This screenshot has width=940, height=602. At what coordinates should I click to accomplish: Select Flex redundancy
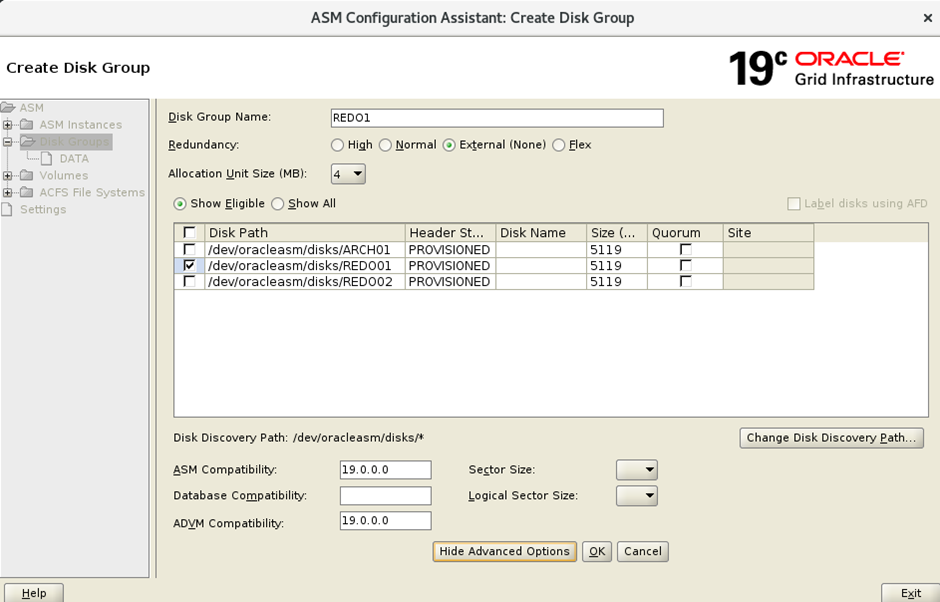559,145
